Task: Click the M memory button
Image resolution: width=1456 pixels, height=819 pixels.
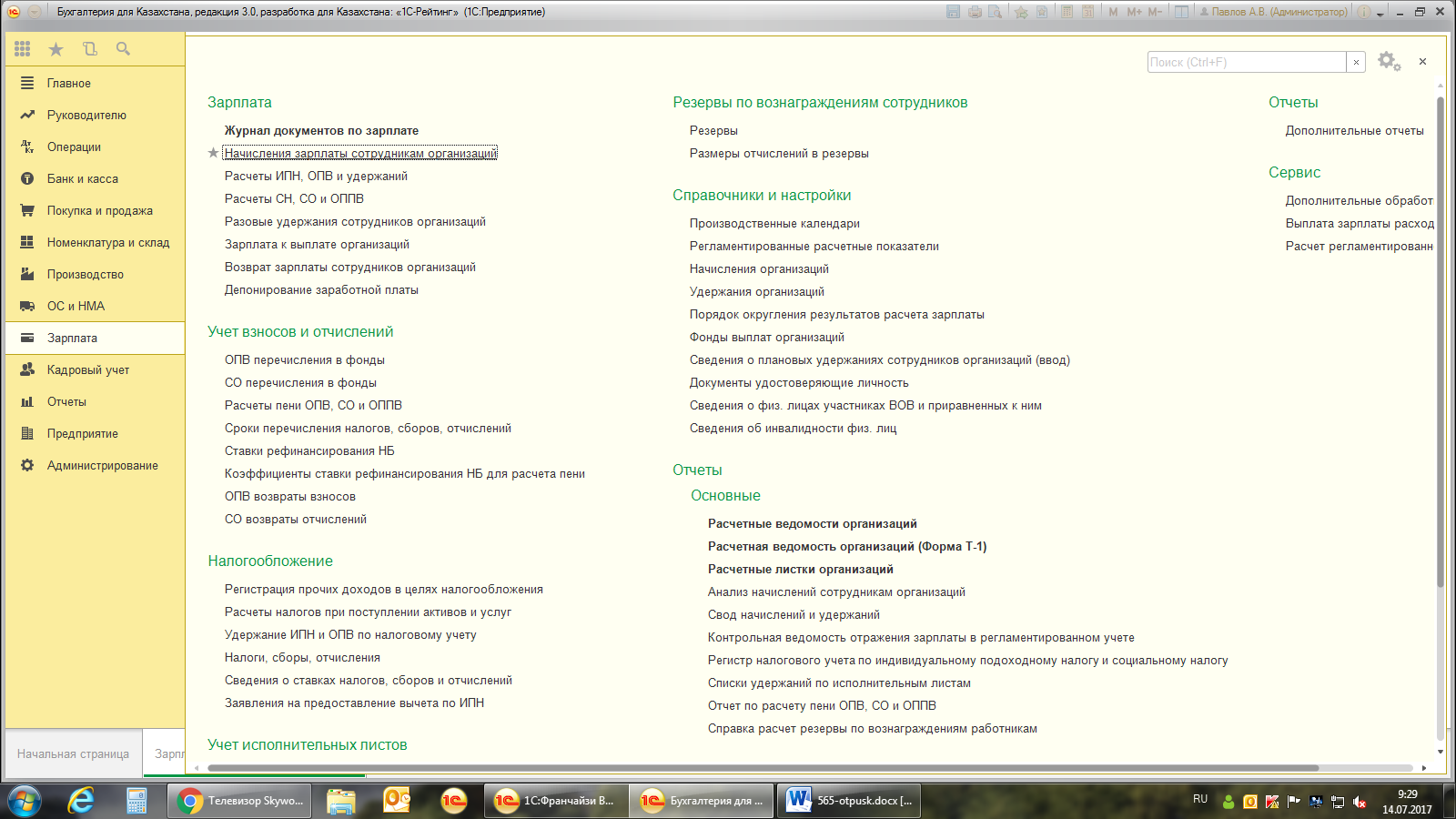Action: coord(1113,12)
